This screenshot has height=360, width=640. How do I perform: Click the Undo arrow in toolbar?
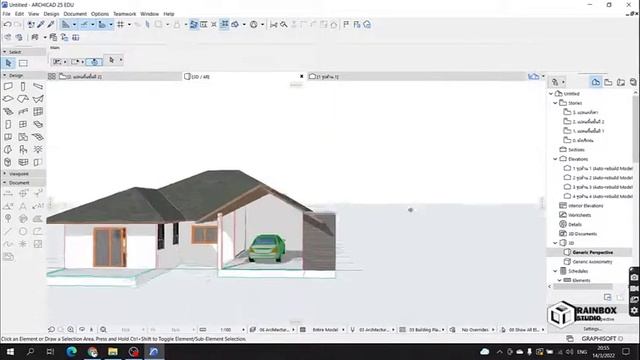[x=7, y=24]
